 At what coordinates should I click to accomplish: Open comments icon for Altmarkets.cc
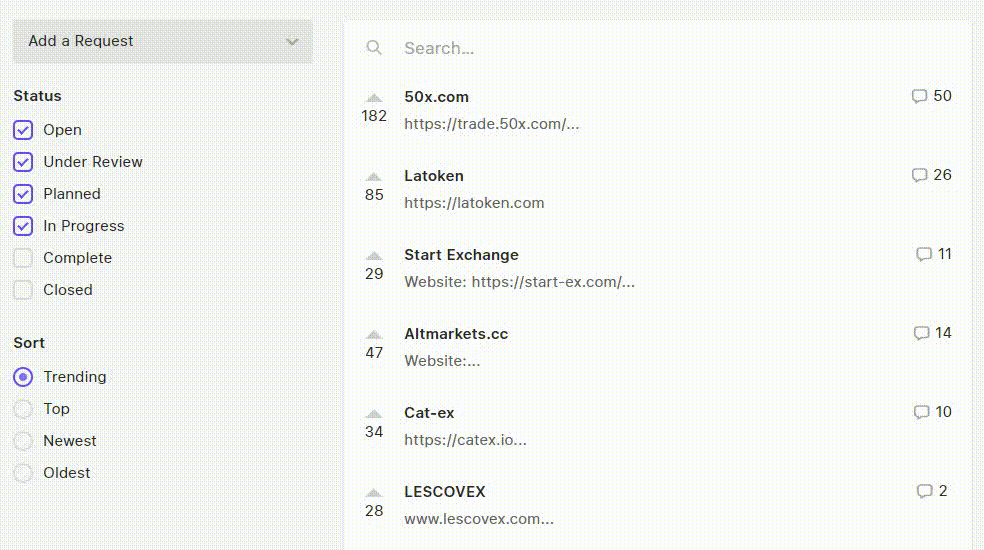point(921,333)
